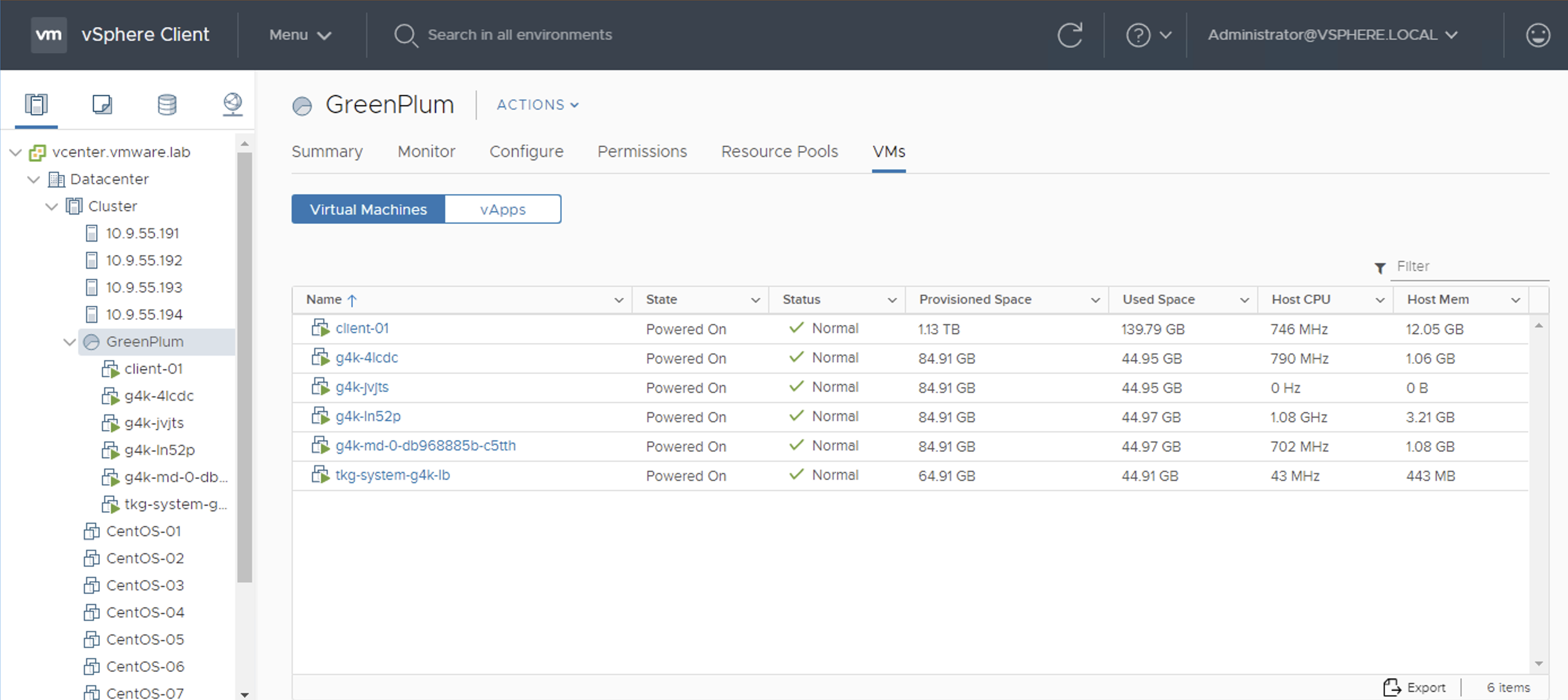The image size is (1568, 700).
Task: Open the Storage view icon
Action: pyautogui.click(x=167, y=104)
